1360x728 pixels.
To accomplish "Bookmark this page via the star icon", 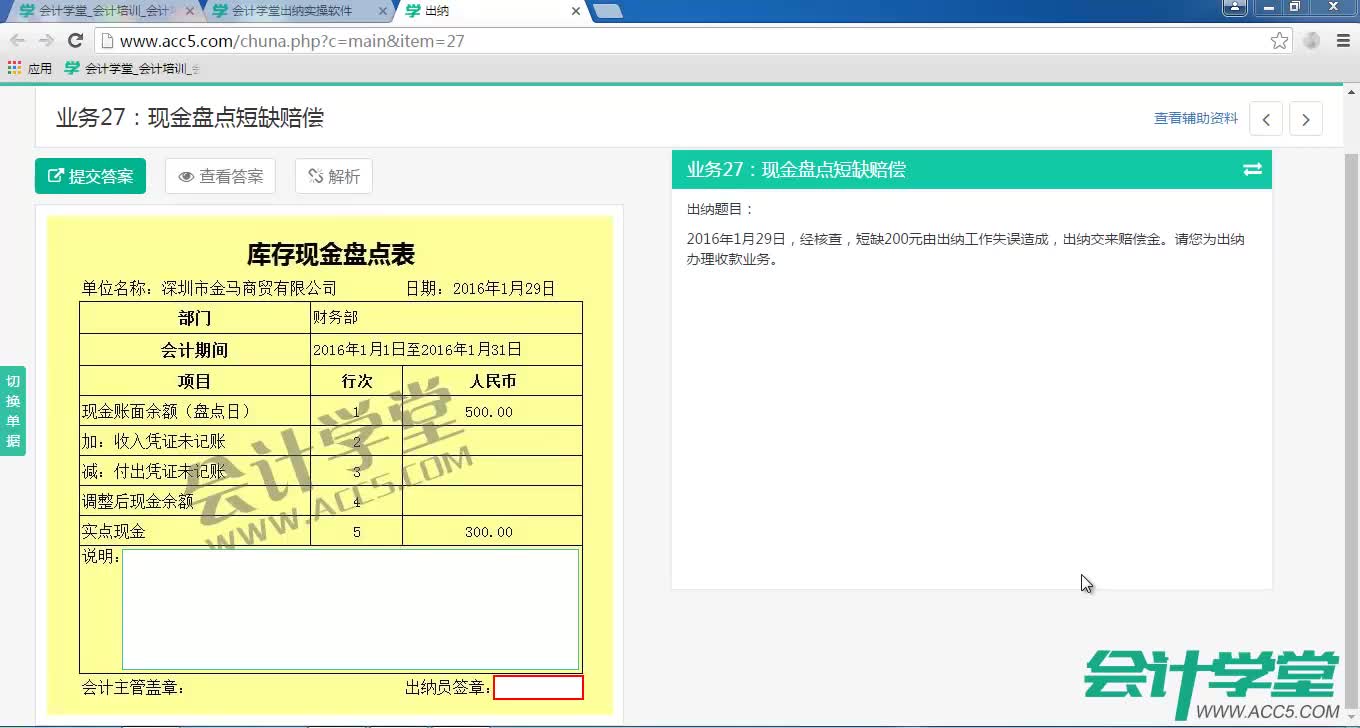I will pyautogui.click(x=1281, y=41).
